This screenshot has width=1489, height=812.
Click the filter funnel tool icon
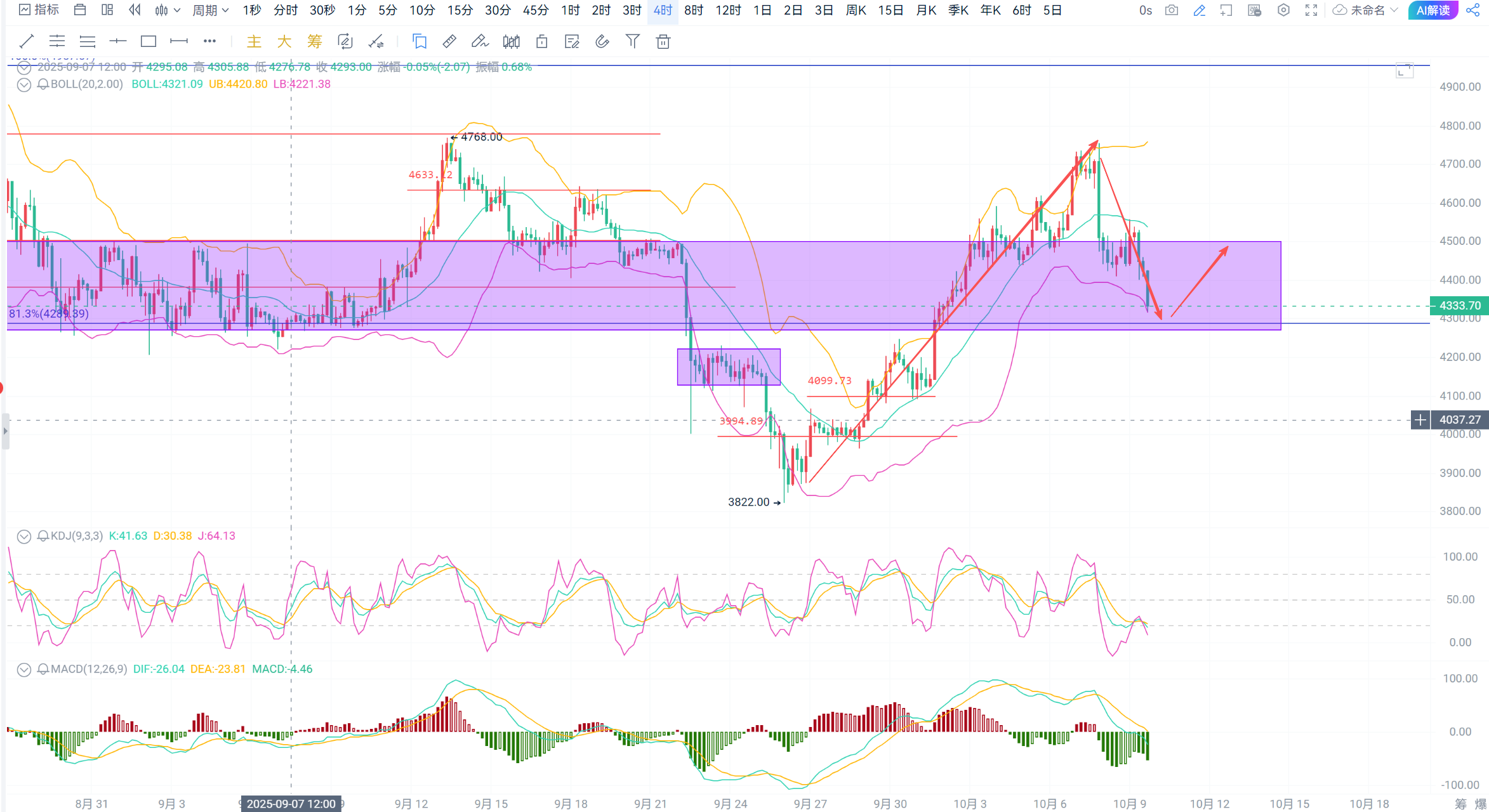[632, 42]
